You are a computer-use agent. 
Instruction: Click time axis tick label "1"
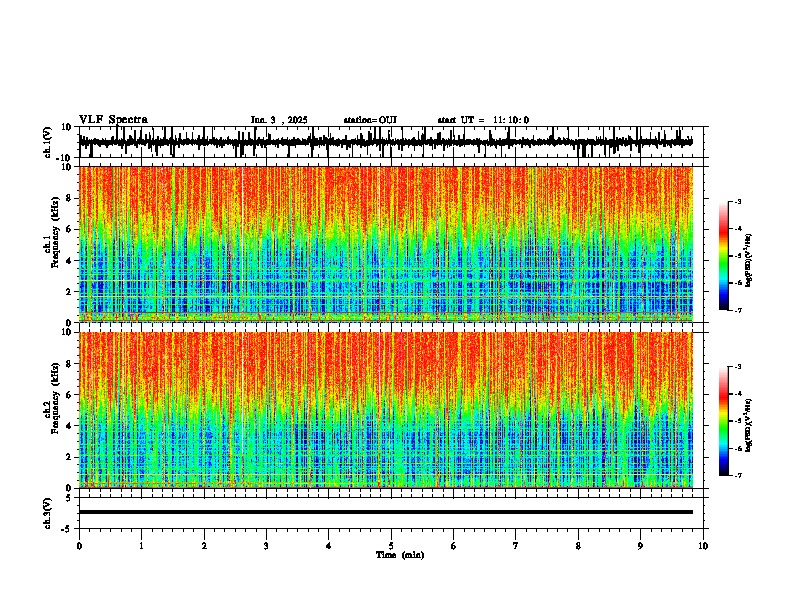pos(141,546)
